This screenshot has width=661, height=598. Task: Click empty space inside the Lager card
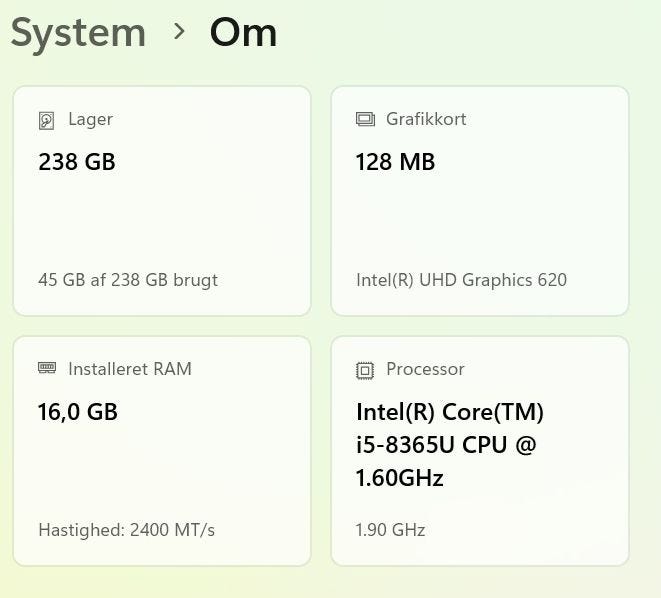pyautogui.click(x=160, y=222)
